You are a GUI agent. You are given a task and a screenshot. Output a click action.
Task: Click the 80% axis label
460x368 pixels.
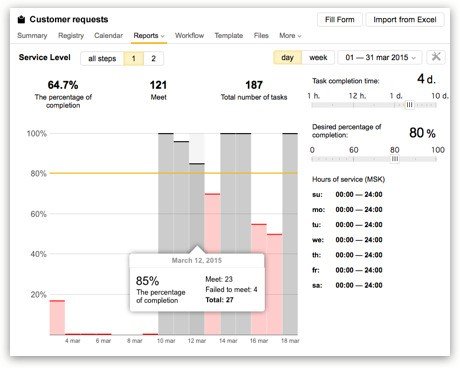tap(38, 173)
